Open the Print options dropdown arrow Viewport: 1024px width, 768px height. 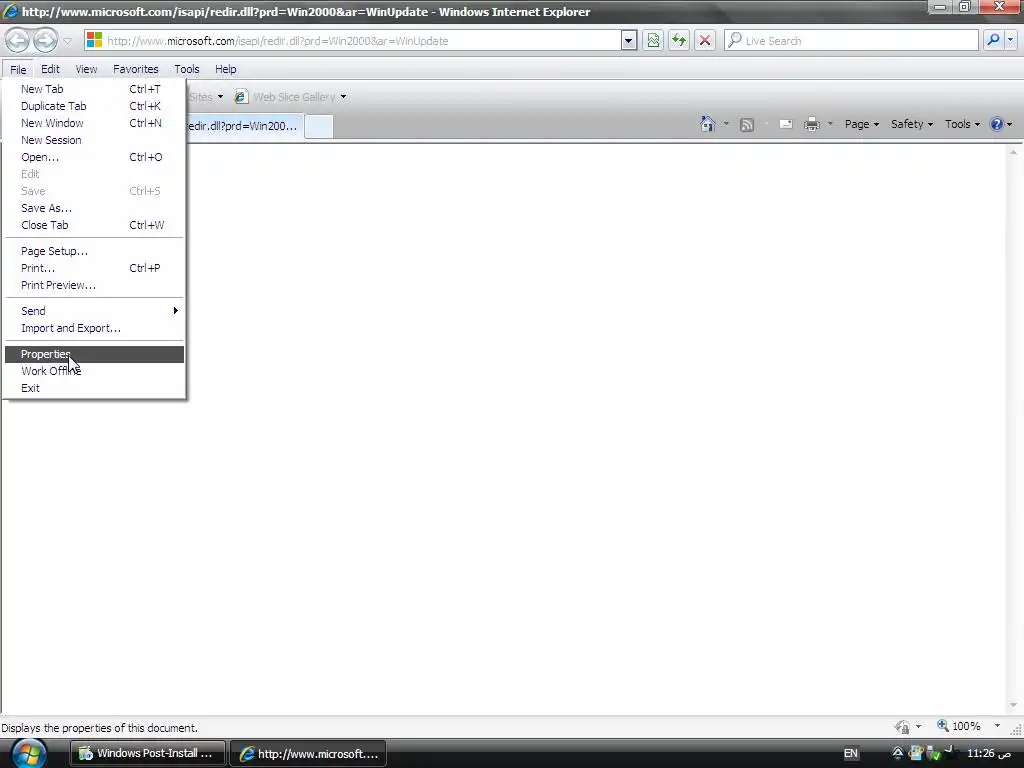click(x=830, y=123)
